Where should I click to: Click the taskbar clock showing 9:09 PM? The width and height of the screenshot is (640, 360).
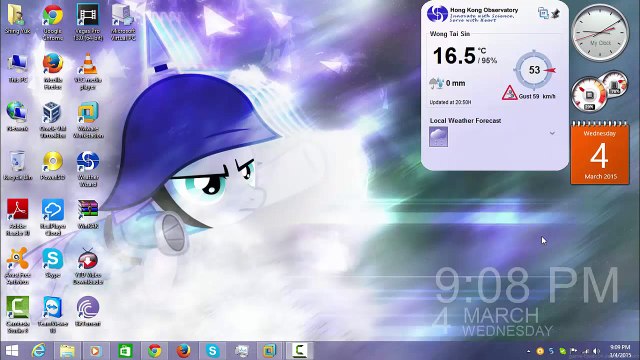620,351
